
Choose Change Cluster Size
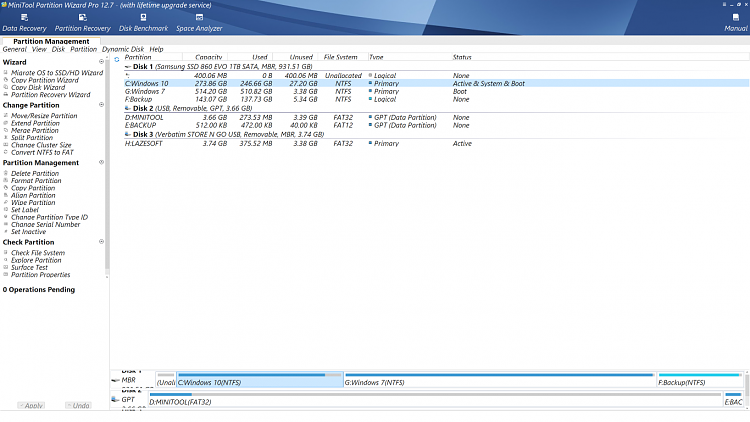click(x=41, y=145)
